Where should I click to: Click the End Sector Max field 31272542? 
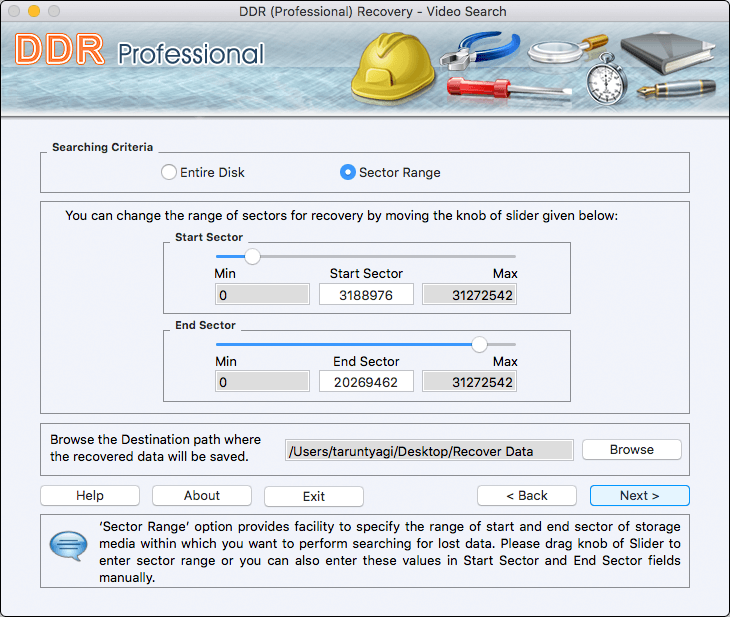point(469,382)
